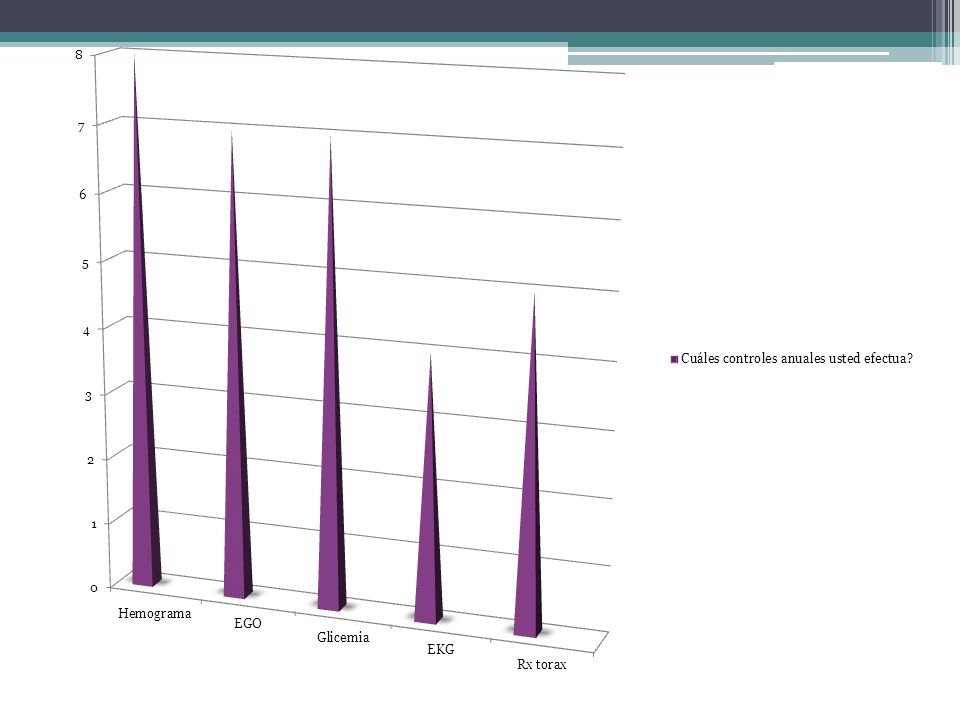Select the legend text "Cuáles controles anuales usted efectua?"
This screenshot has width=960, height=720.
(x=797, y=359)
